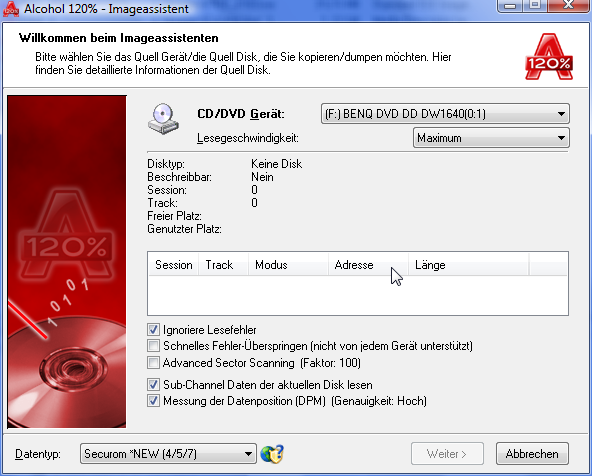Viewport: 592px width, 476px height.
Task: Minimize the Imageassistent window
Action: pos(510,5)
